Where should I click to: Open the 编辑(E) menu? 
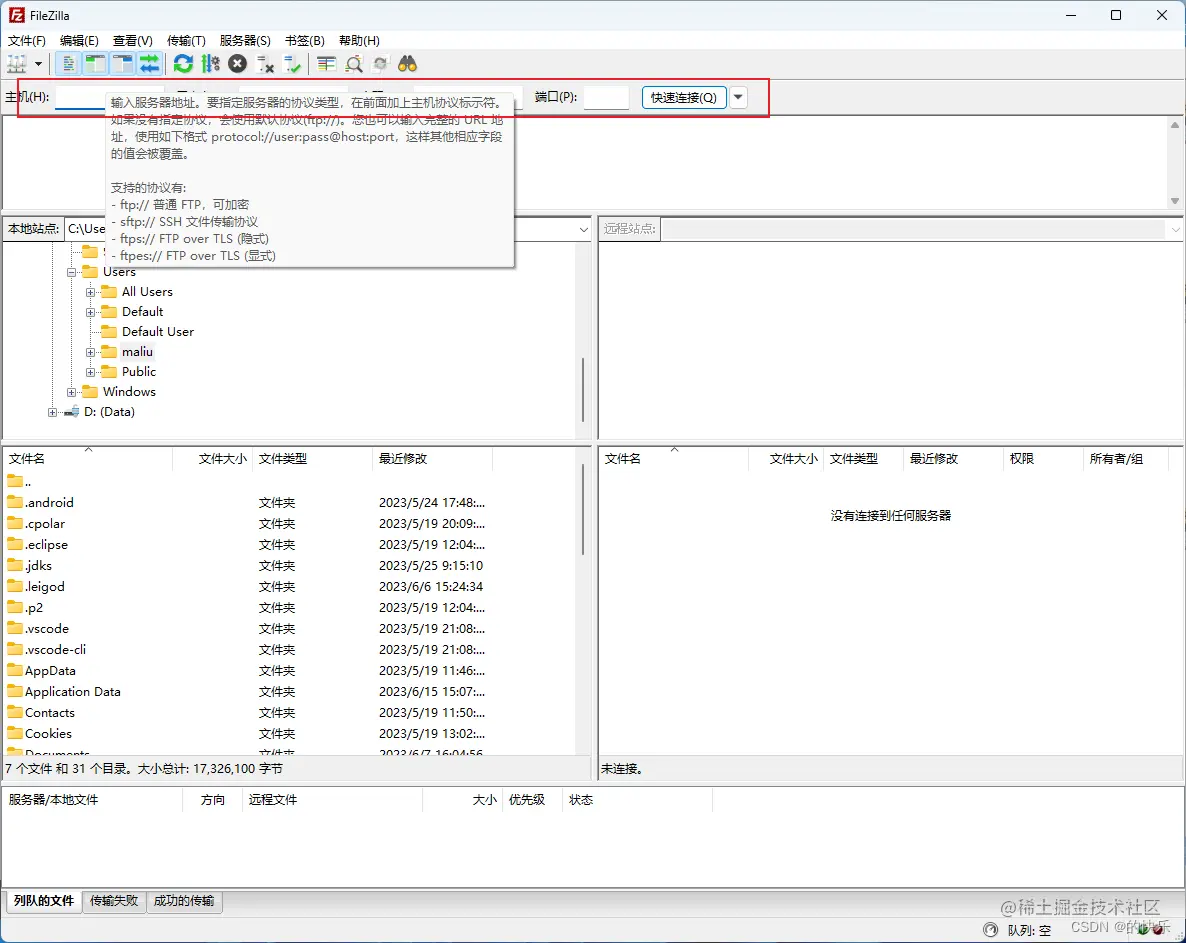[x=79, y=40]
